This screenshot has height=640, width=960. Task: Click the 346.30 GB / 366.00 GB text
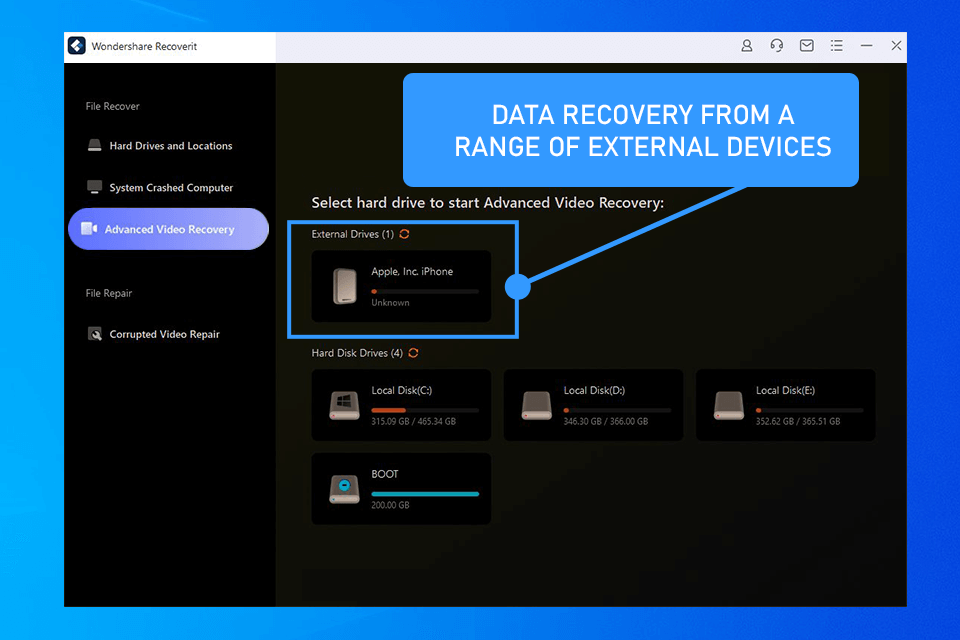pyautogui.click(x=606, y=421)
